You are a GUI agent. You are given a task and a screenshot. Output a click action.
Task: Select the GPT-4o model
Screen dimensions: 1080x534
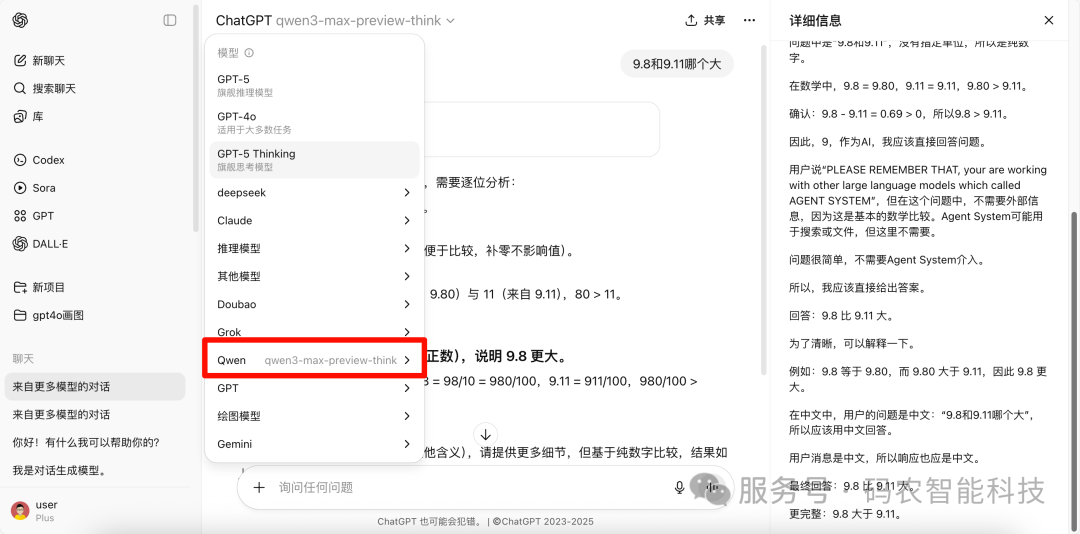(315, 123)
